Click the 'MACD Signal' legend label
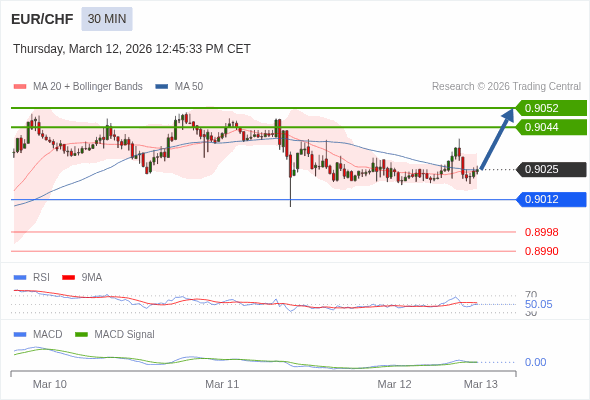Image resolution: width=590 pixels, height=400 pixels. click(125, 335)
